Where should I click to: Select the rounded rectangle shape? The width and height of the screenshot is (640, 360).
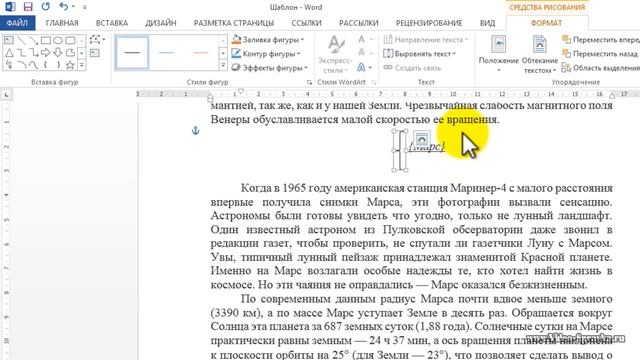click(70, 40)
